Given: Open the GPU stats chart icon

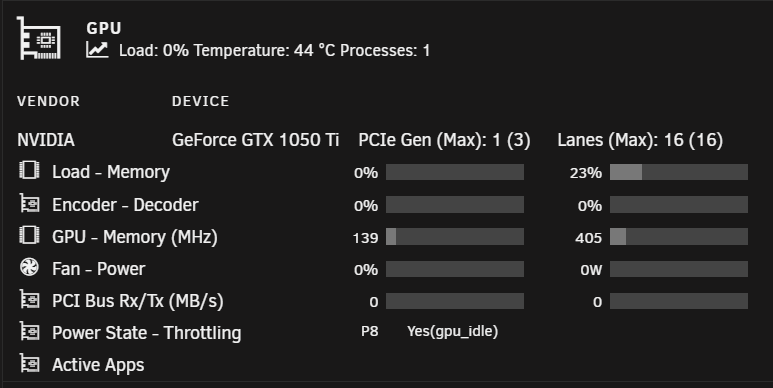Looking at the screenshot, I should coord(97,50).
